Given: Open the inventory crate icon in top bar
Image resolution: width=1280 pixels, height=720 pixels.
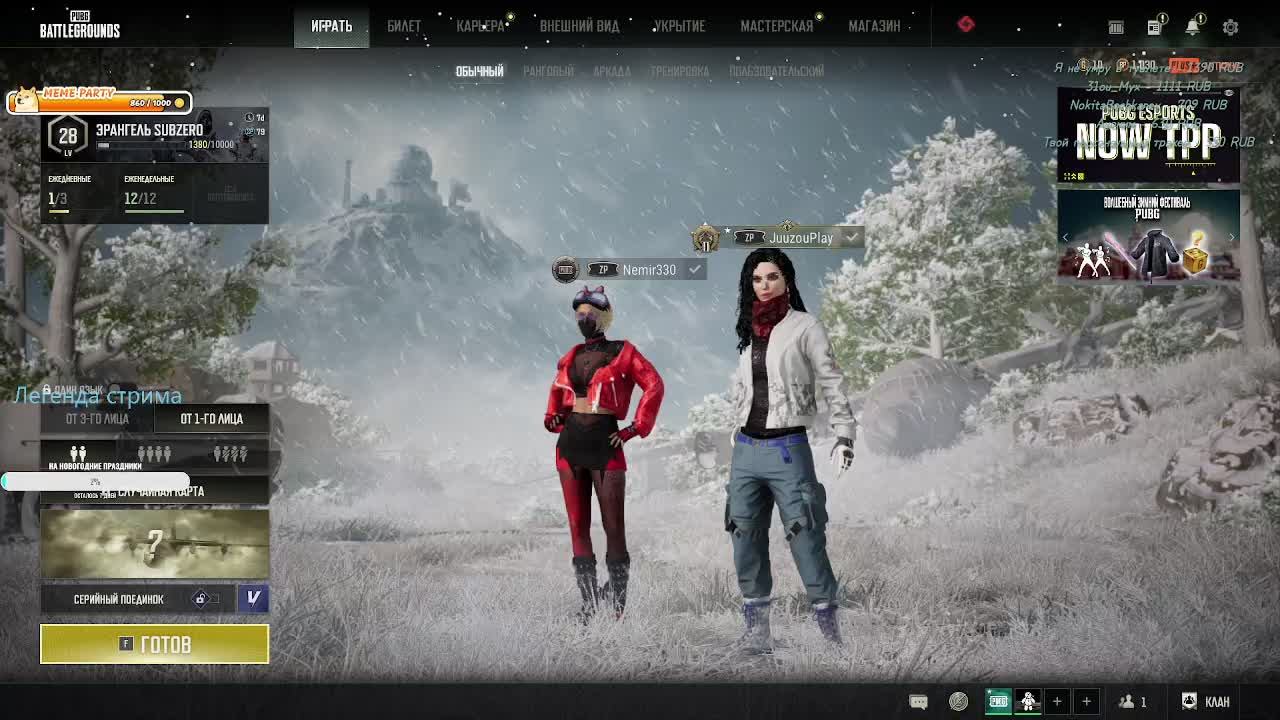Looking at the screenshot, I should click(1116, 28).
